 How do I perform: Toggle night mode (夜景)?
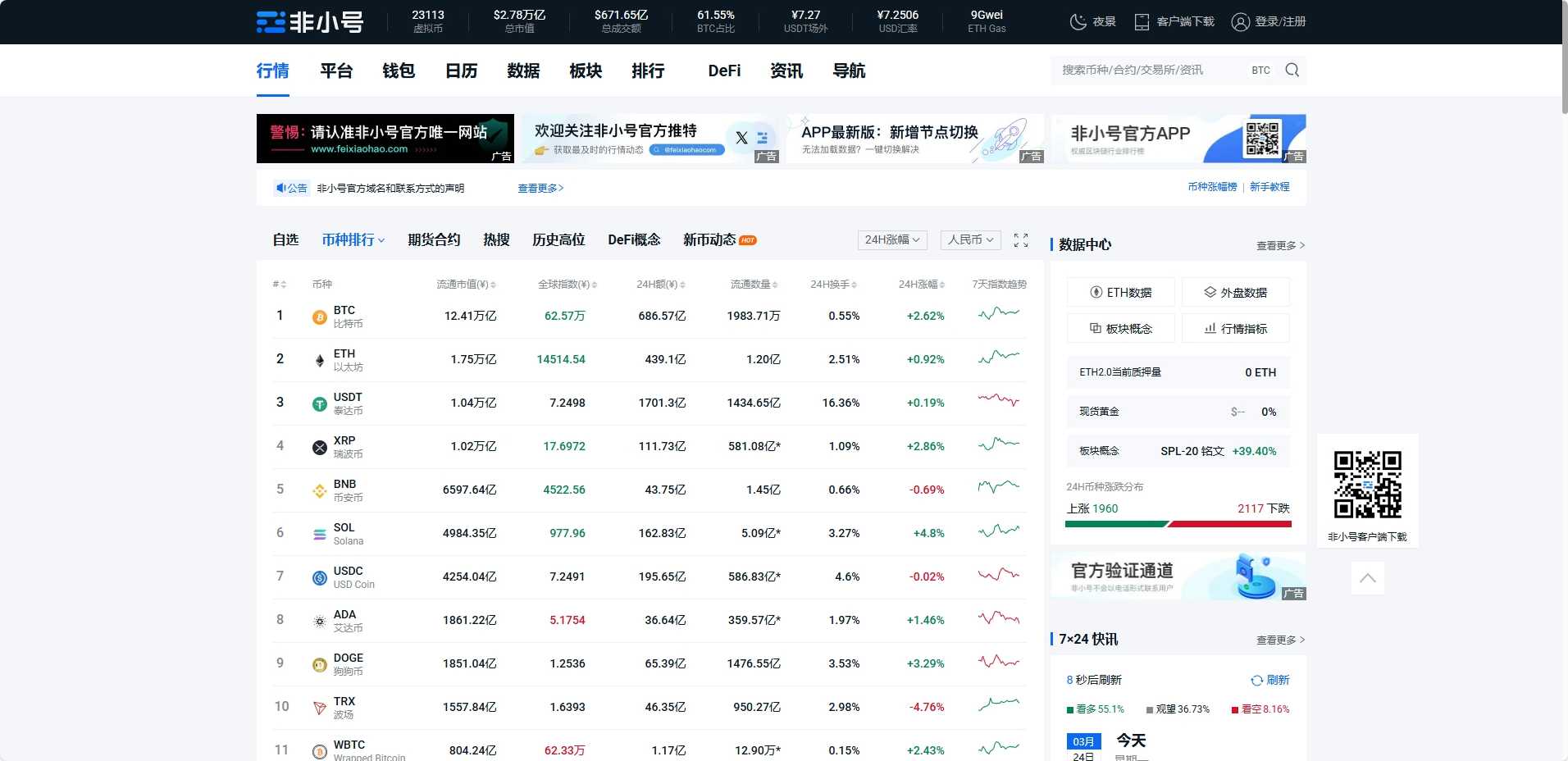coord(1078,22)
